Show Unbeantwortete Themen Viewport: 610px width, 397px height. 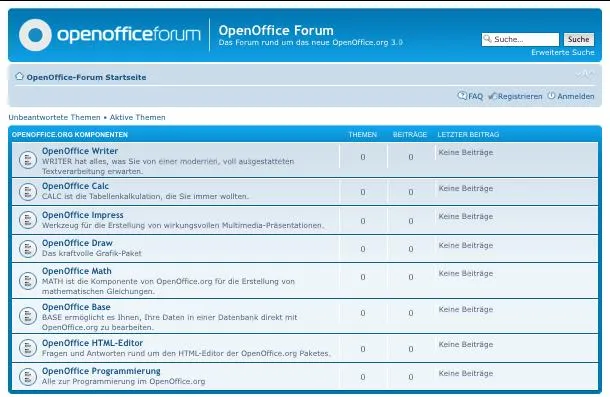pyautogui.click(x=54, y=118)
